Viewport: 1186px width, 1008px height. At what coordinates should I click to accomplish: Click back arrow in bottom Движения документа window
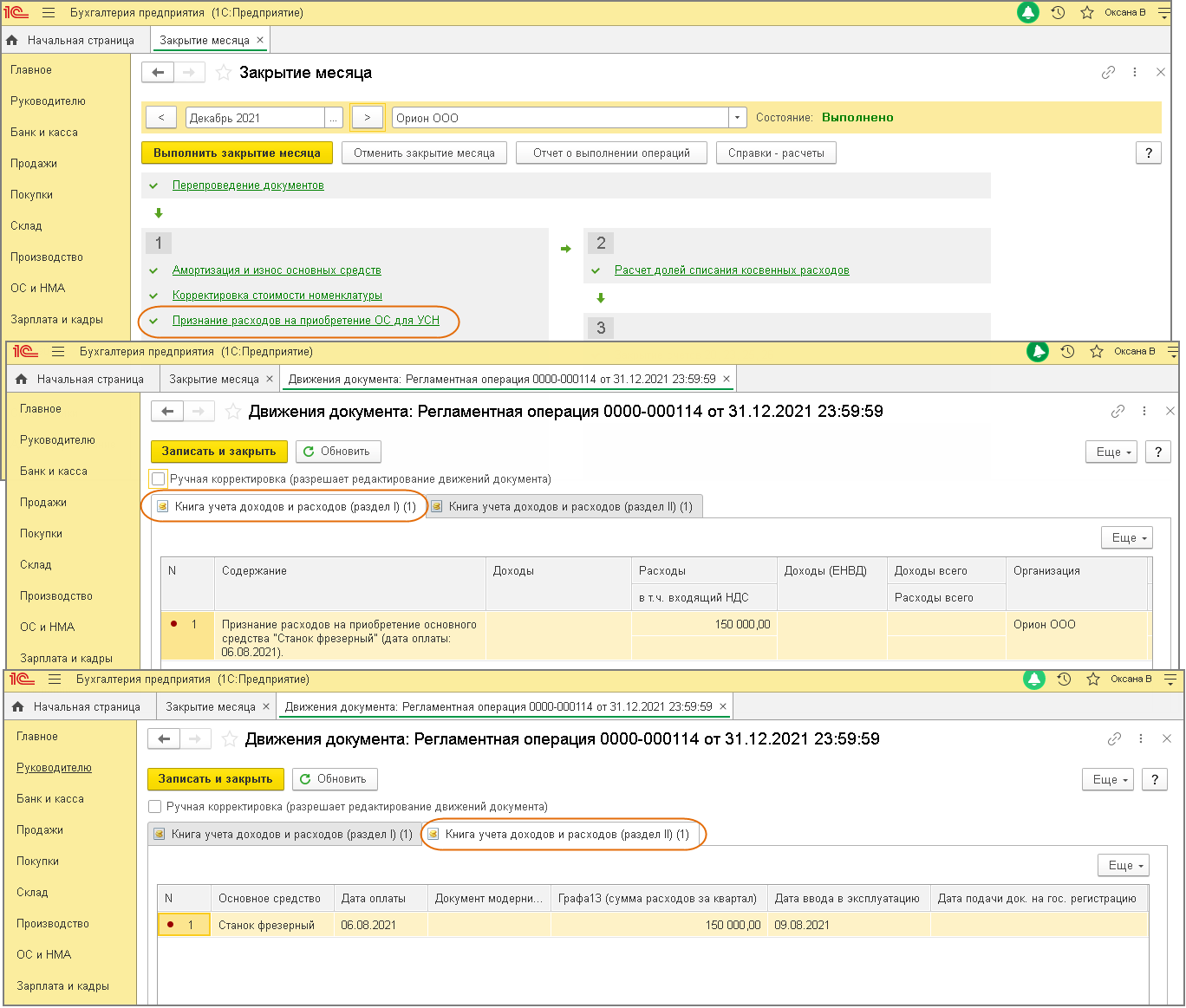pyautogui.click(x=164, y=739)
